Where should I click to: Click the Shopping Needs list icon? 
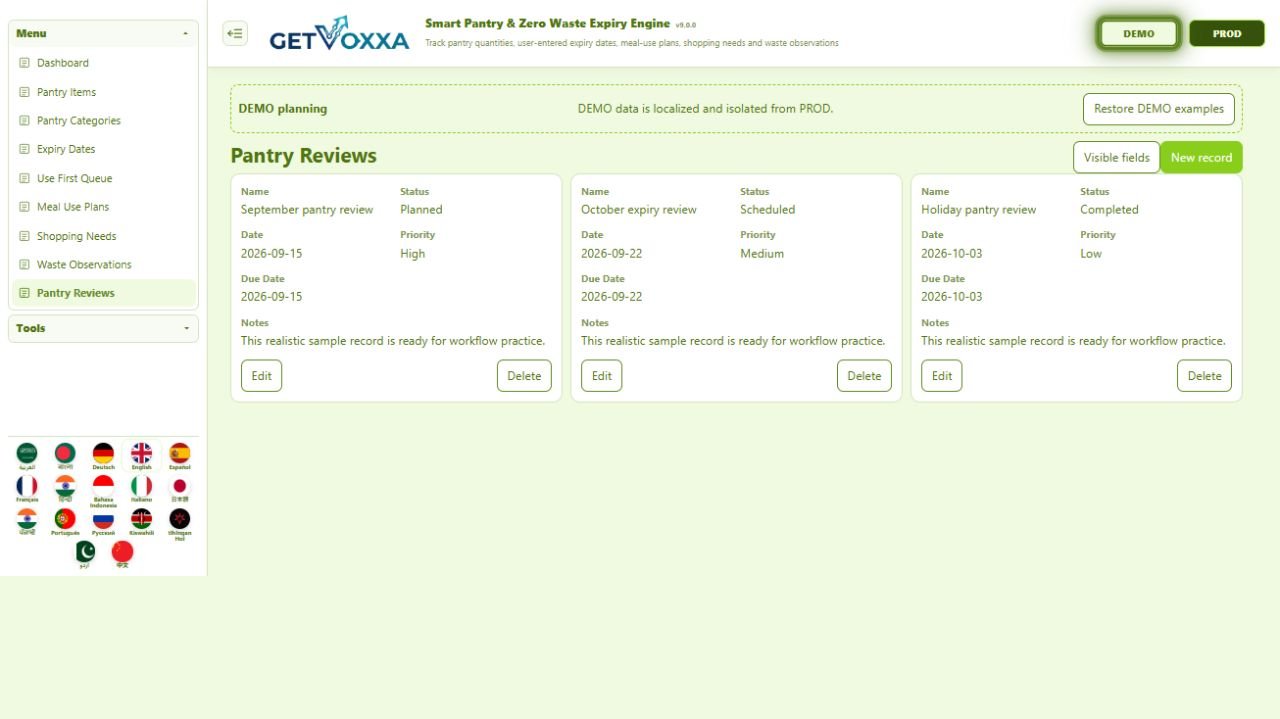click(25, 236)
